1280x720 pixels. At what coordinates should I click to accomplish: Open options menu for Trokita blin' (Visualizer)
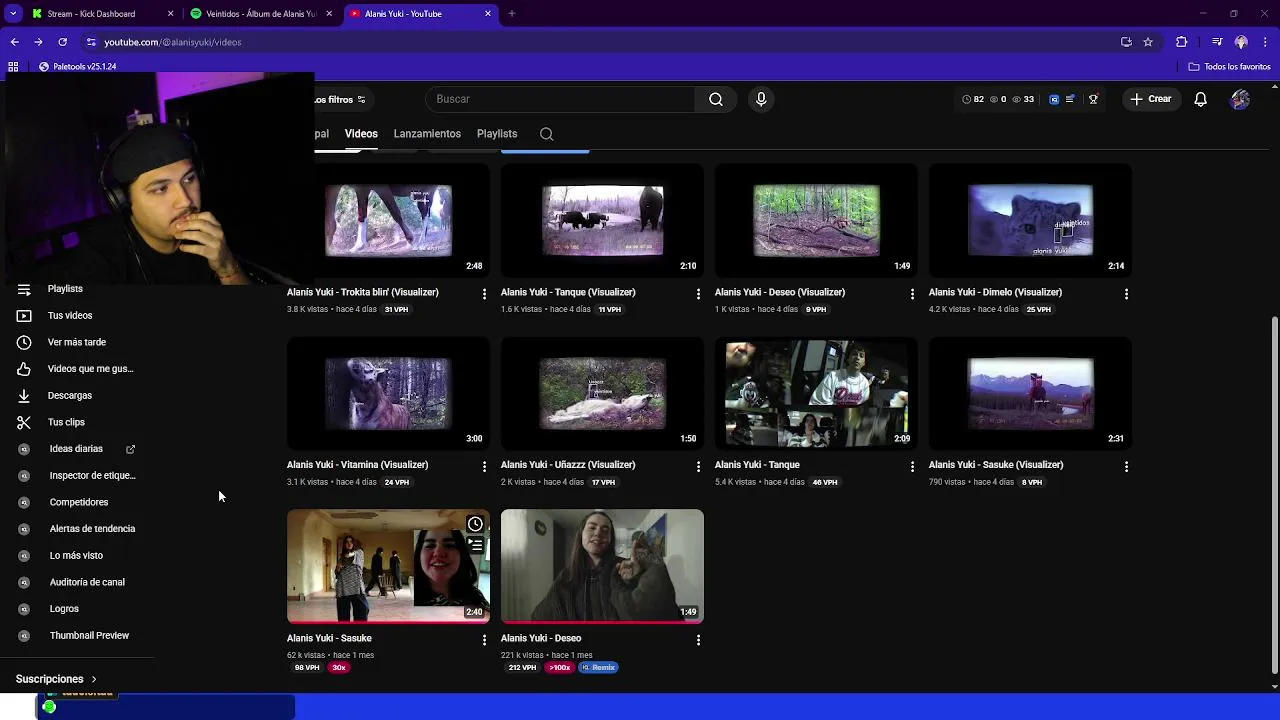(x=484, y=294)
